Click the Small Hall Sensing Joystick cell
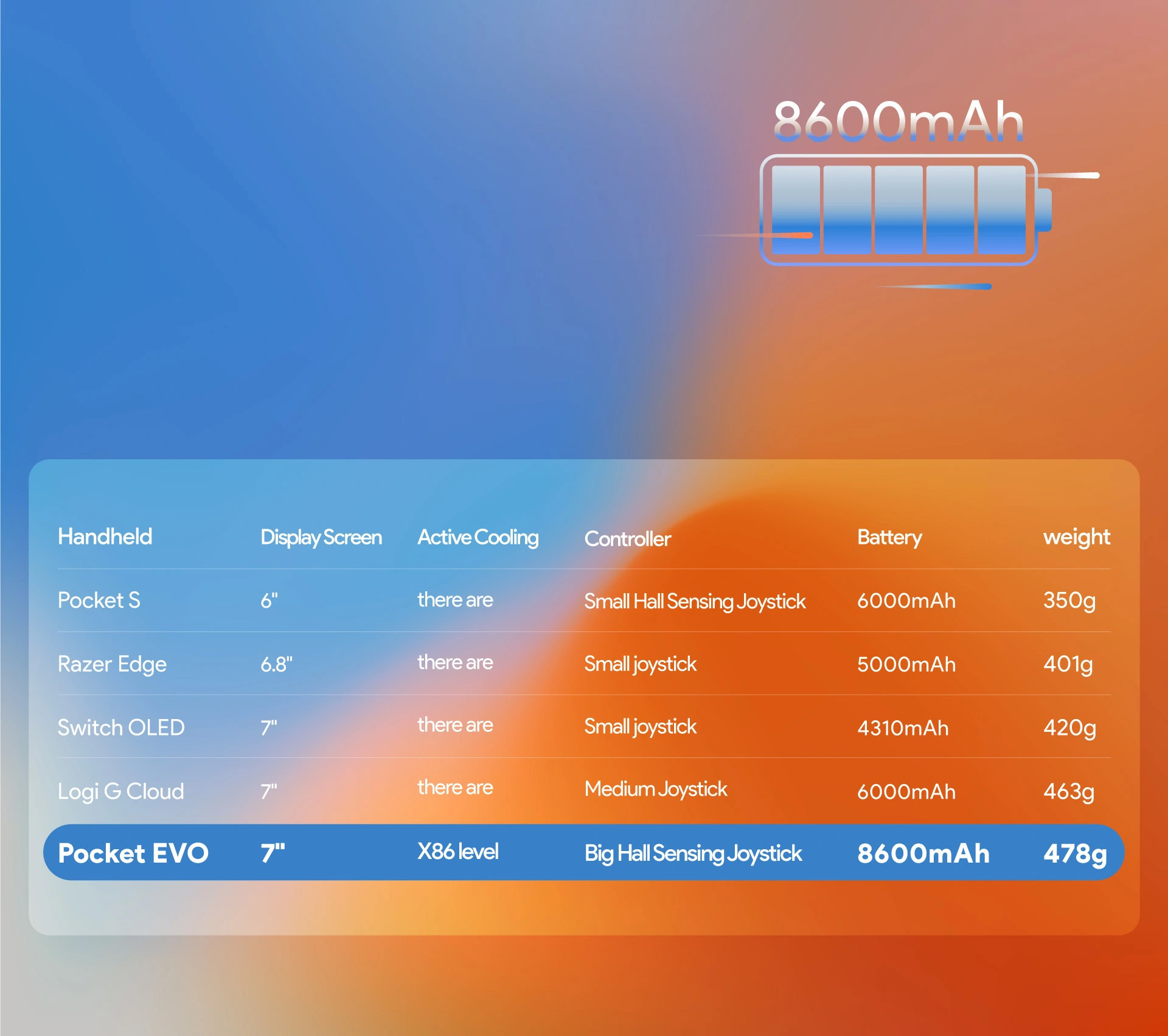The image size is (1168, 1036). point(694,602)
